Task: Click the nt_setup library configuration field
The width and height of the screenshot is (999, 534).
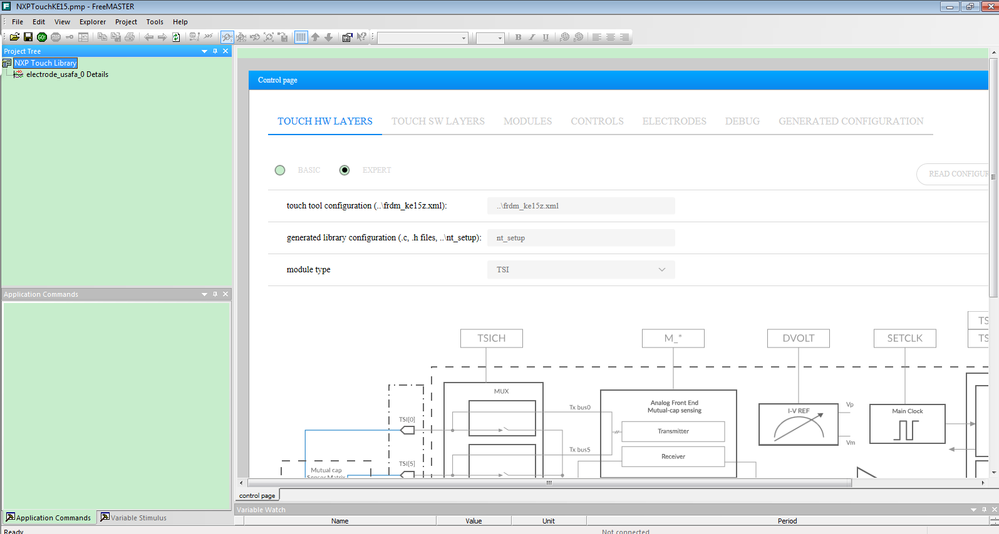Action: click(581, 238)
